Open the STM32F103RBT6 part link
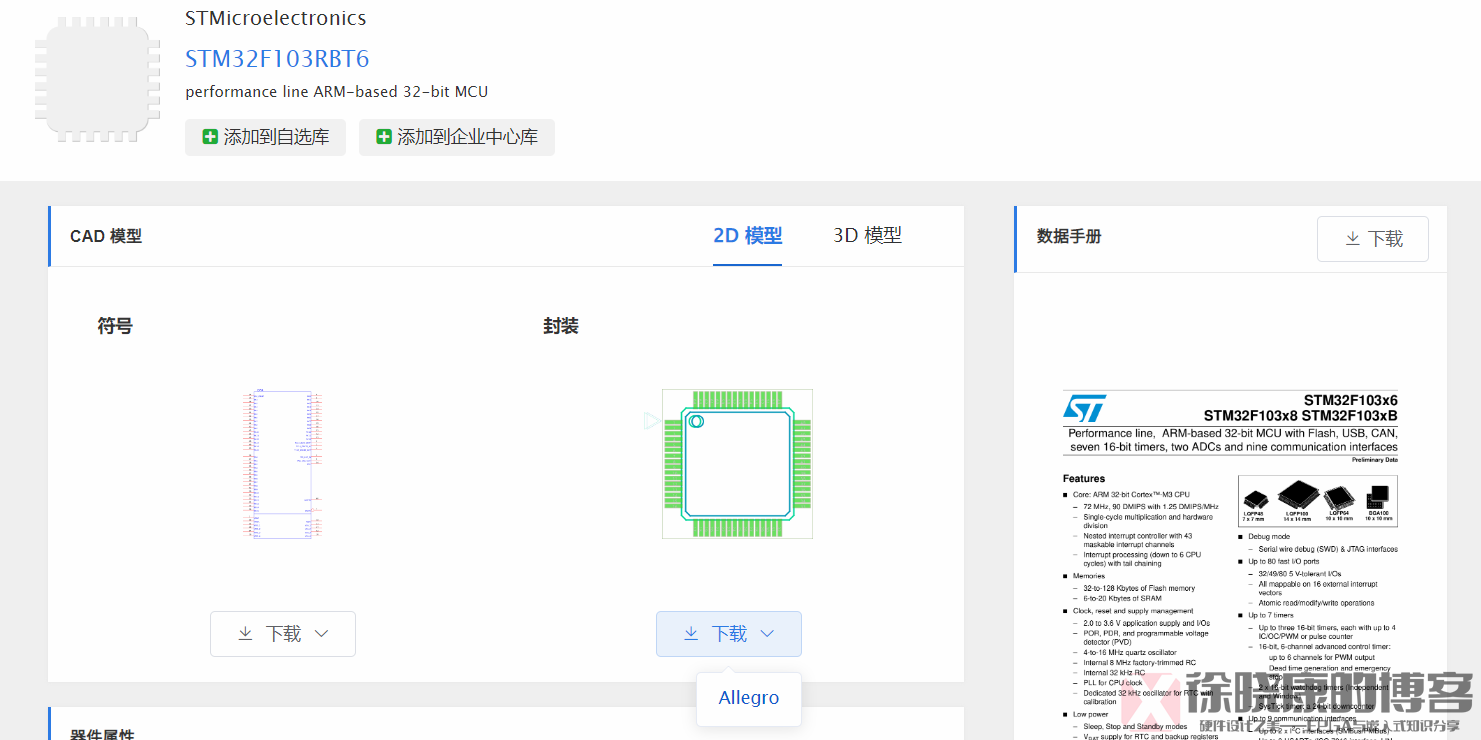This screenshot has height=740, width=1481. pyautogui.click(x=277, y=58)
